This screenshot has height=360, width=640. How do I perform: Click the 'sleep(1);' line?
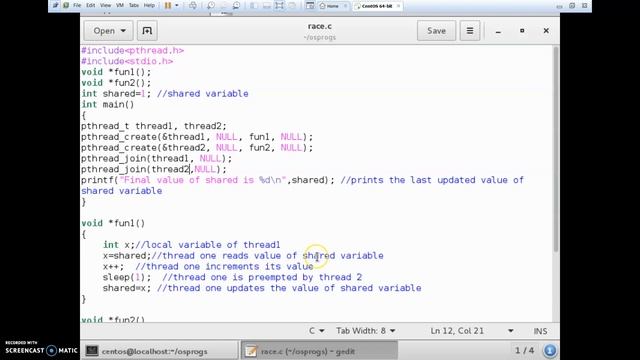(x=232, y=277)
